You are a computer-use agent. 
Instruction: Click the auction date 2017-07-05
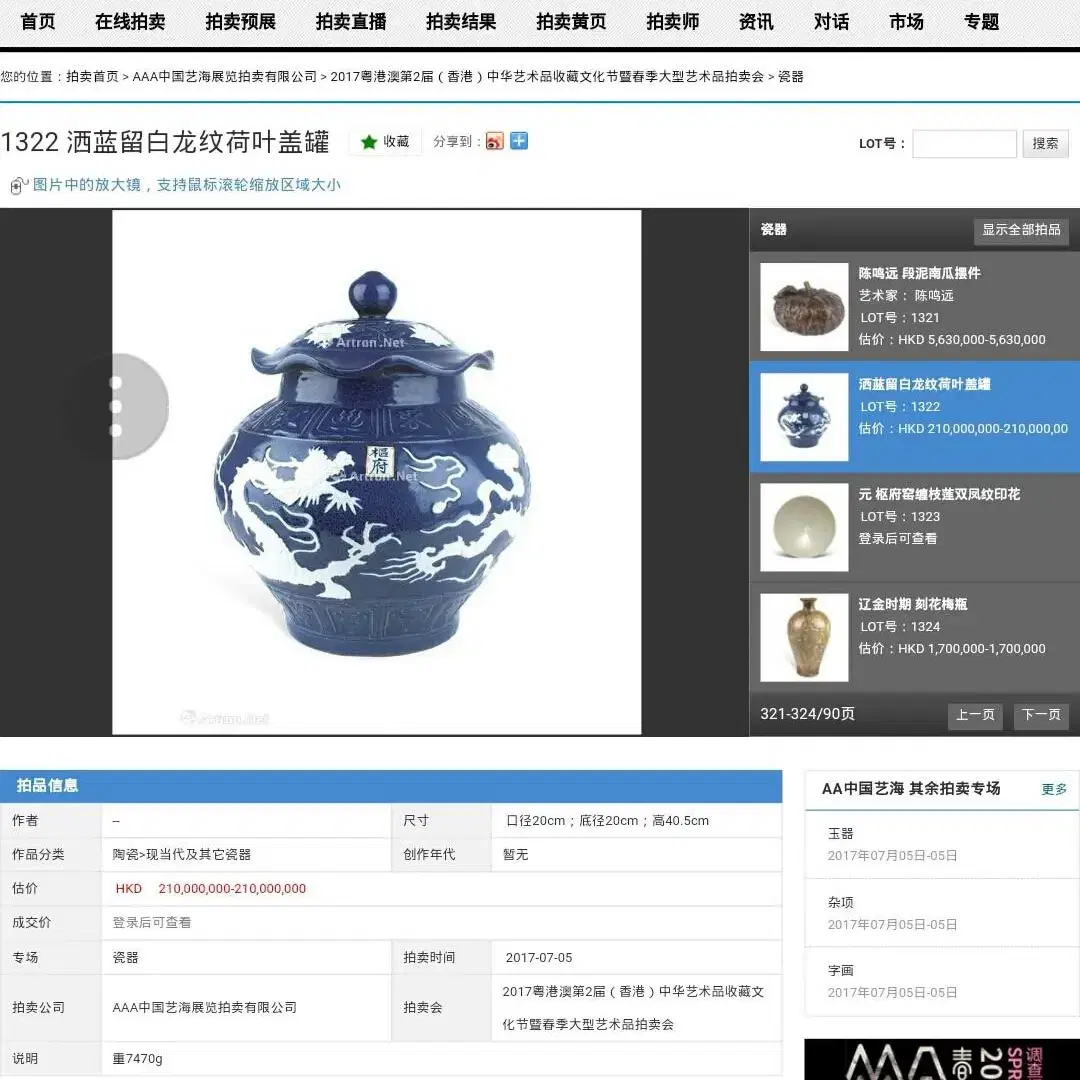[539, 958]
